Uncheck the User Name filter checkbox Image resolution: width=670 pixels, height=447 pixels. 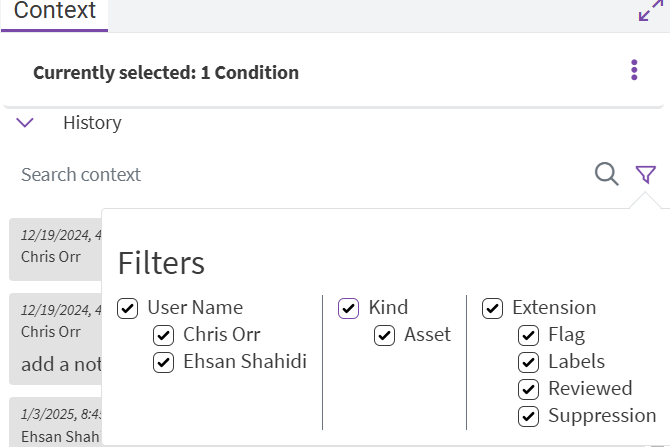128,308
